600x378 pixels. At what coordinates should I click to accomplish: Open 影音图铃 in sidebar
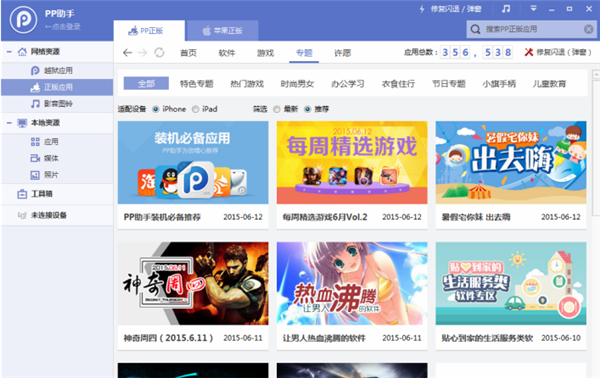57,104
